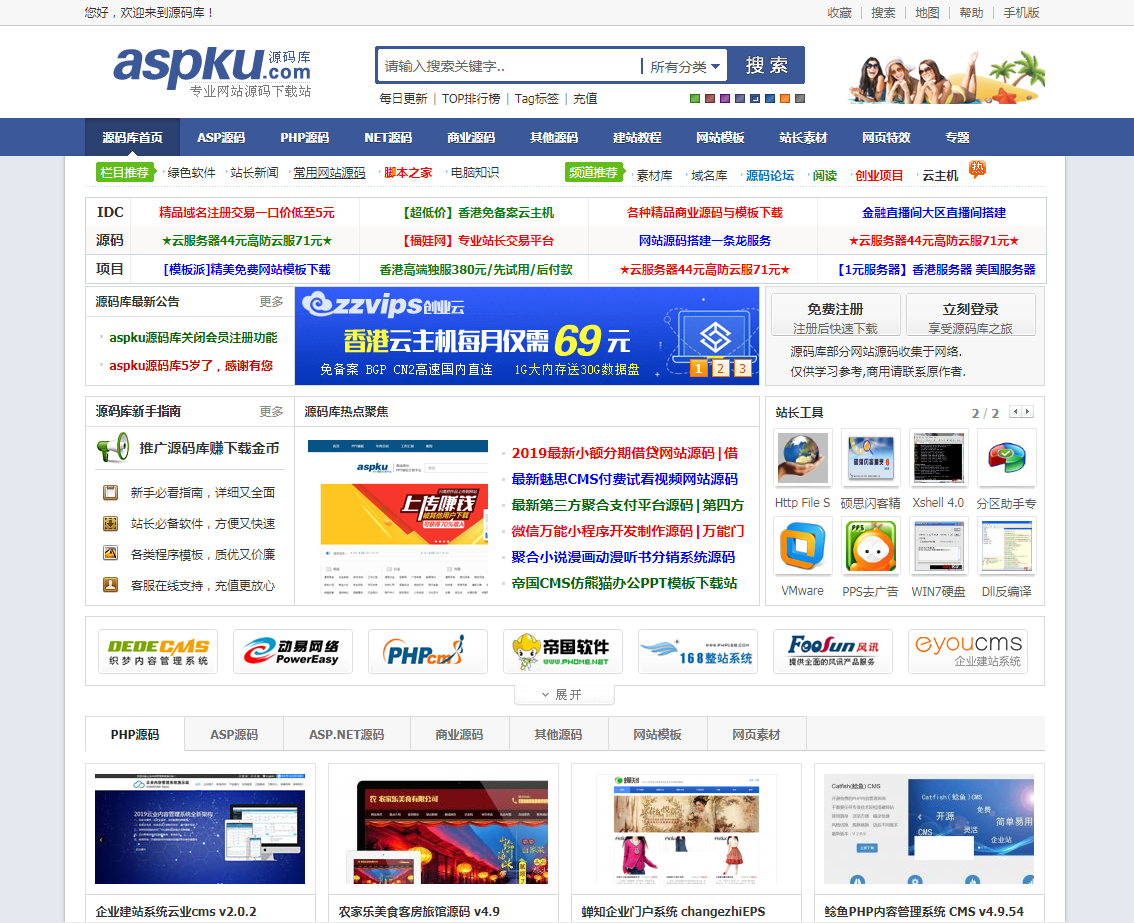Click the green megaphone promotion icon
Image resolution: width=1134 pixels, height=923 pixels.
112,448
